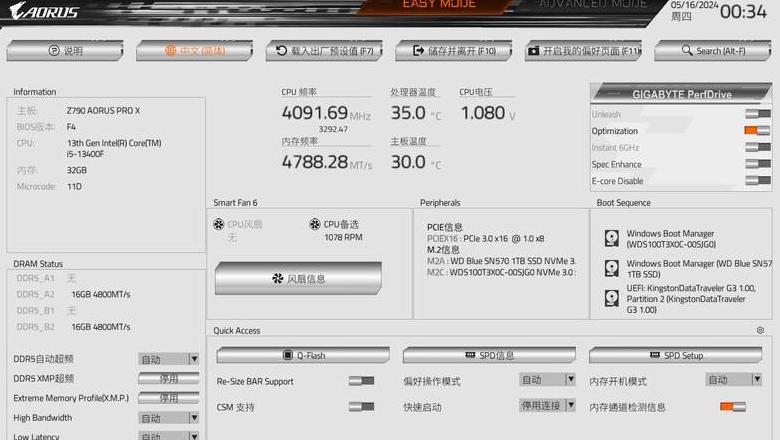
Task: Select KingstonDataTraveler UEFI boot disk icon
Action: click(x=611, y=298)
